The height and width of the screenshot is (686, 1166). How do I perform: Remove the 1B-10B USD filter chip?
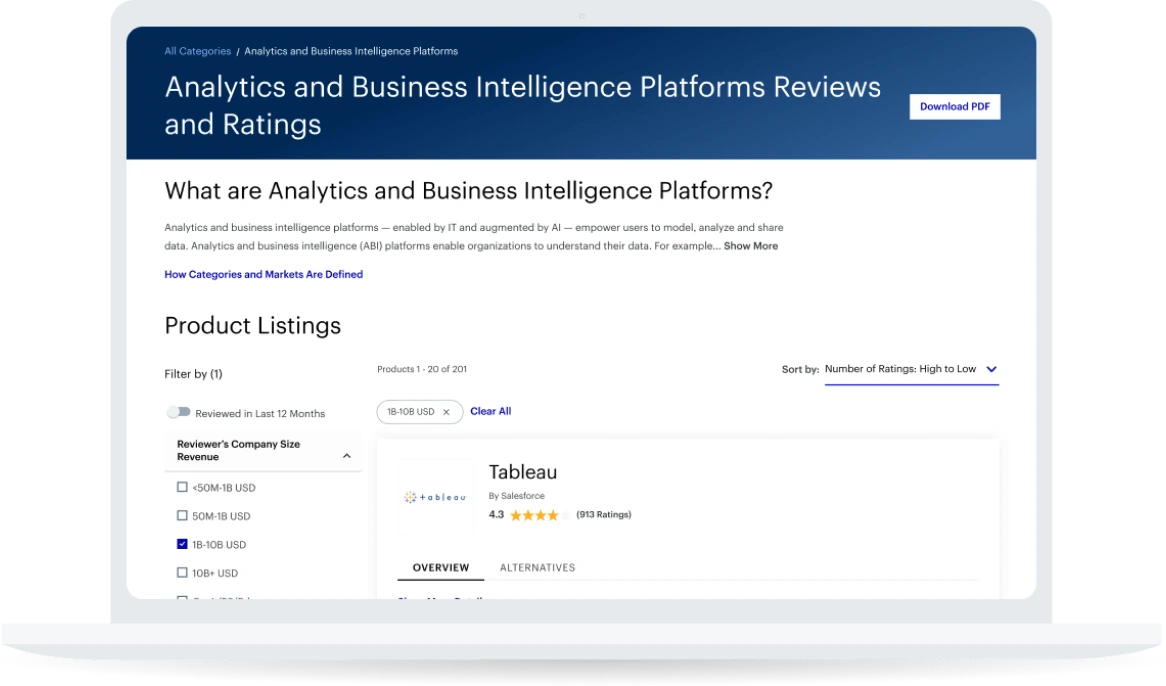click(x=446, y=412)
